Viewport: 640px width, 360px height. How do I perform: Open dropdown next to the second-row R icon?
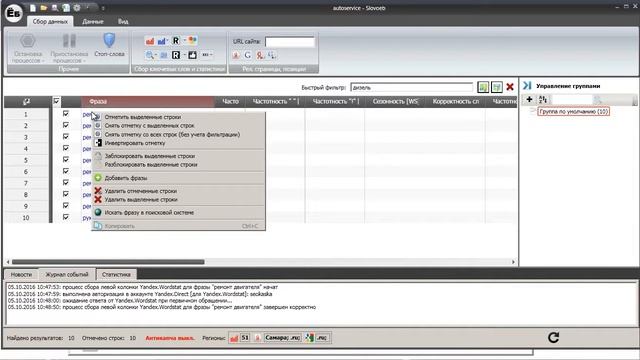184,55
